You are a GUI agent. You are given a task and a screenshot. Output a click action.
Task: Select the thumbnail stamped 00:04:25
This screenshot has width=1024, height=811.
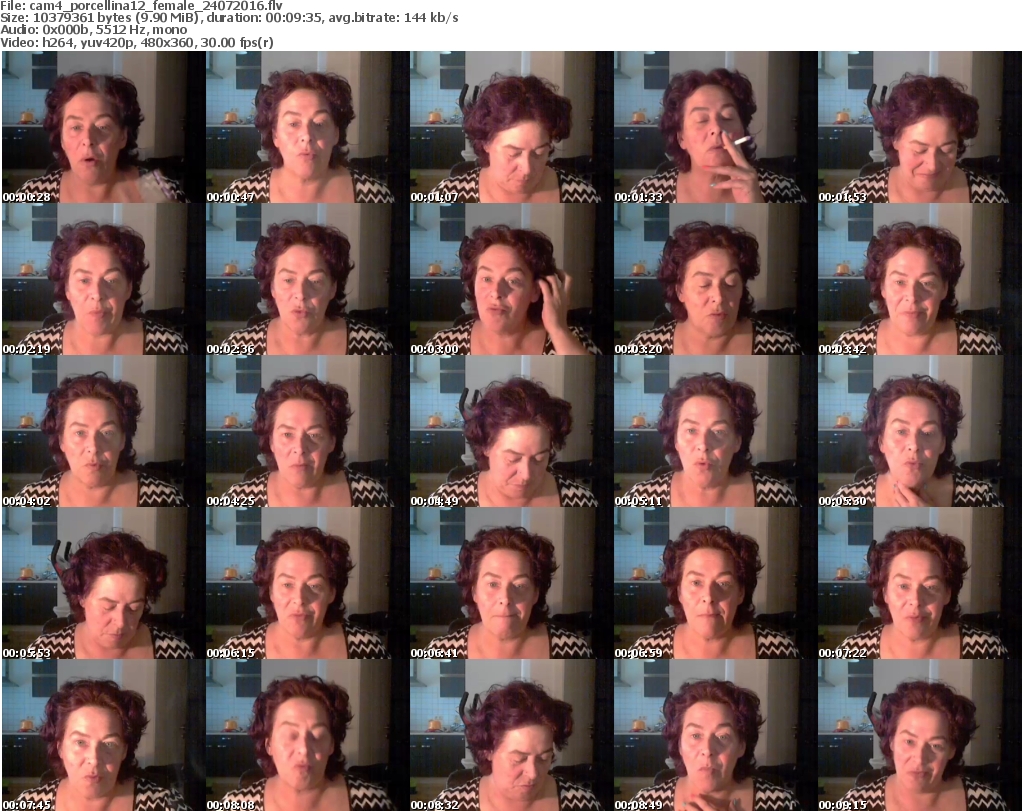307,432
